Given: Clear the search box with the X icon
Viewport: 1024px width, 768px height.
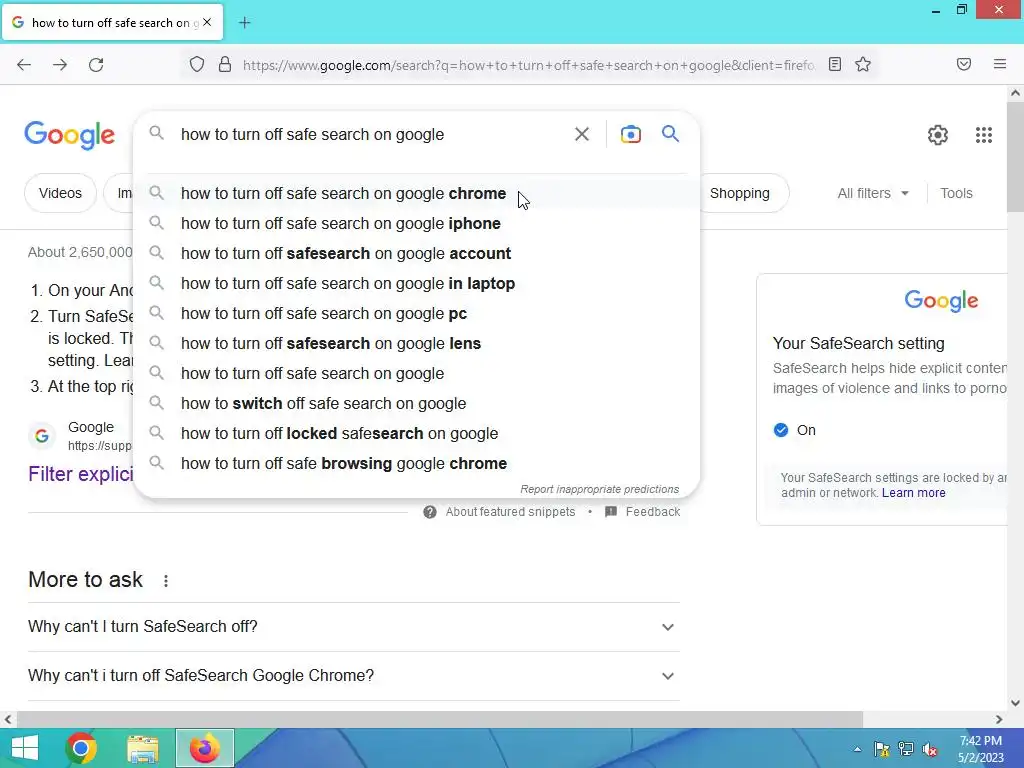Looking at the screenshot, I should coord(582,134).
